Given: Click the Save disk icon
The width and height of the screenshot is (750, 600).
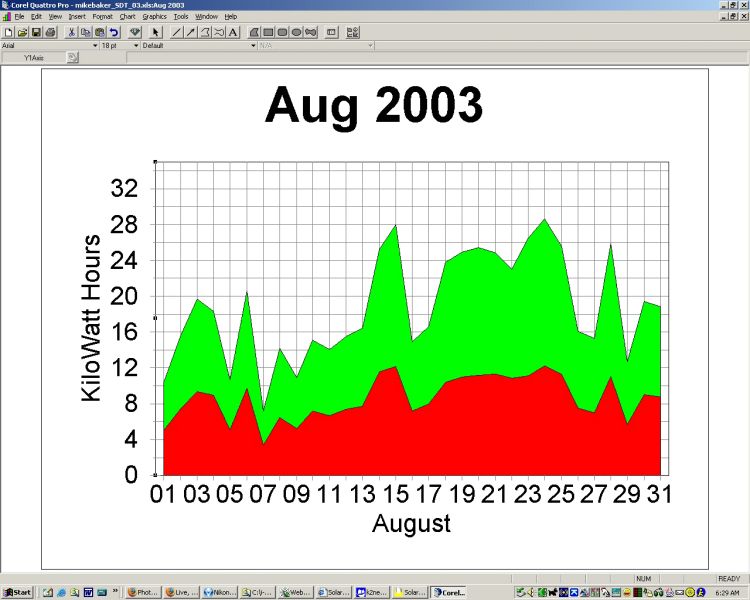Looking at the screenshot, I should coord(36,32).
